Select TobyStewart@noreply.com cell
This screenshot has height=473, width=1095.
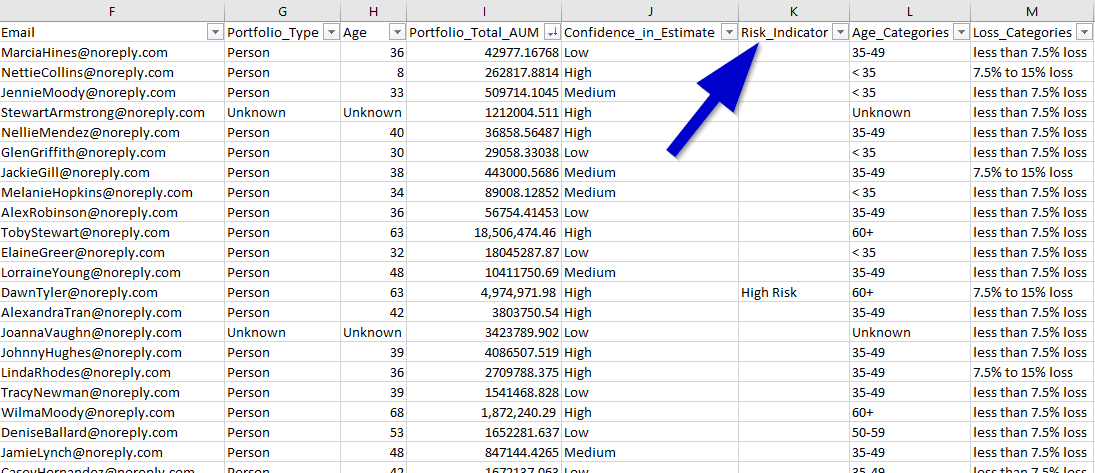pyautogui.click(x=112, y=233)
